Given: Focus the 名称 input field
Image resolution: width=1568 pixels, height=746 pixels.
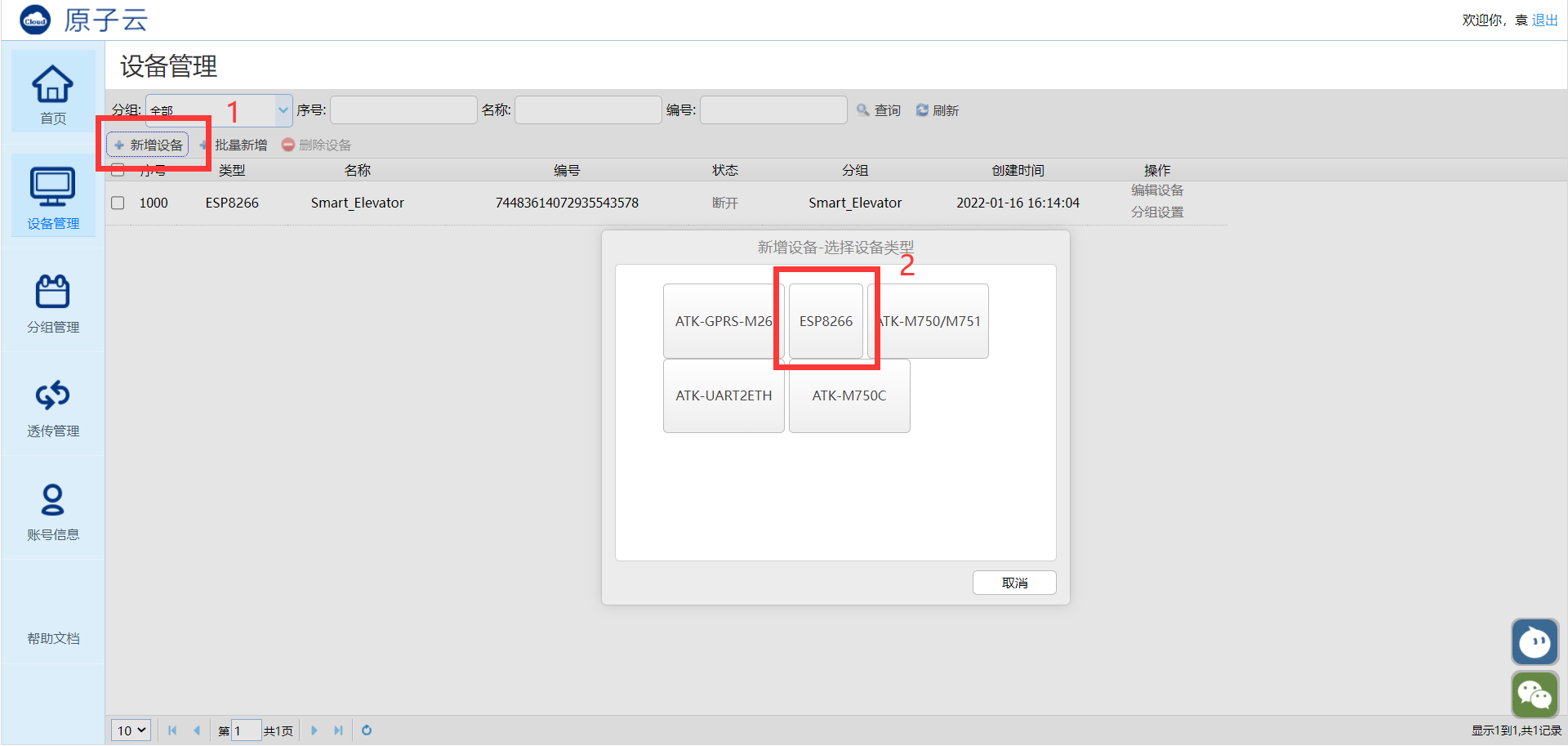Looking at the screenshot, I should tap(588, 110).
